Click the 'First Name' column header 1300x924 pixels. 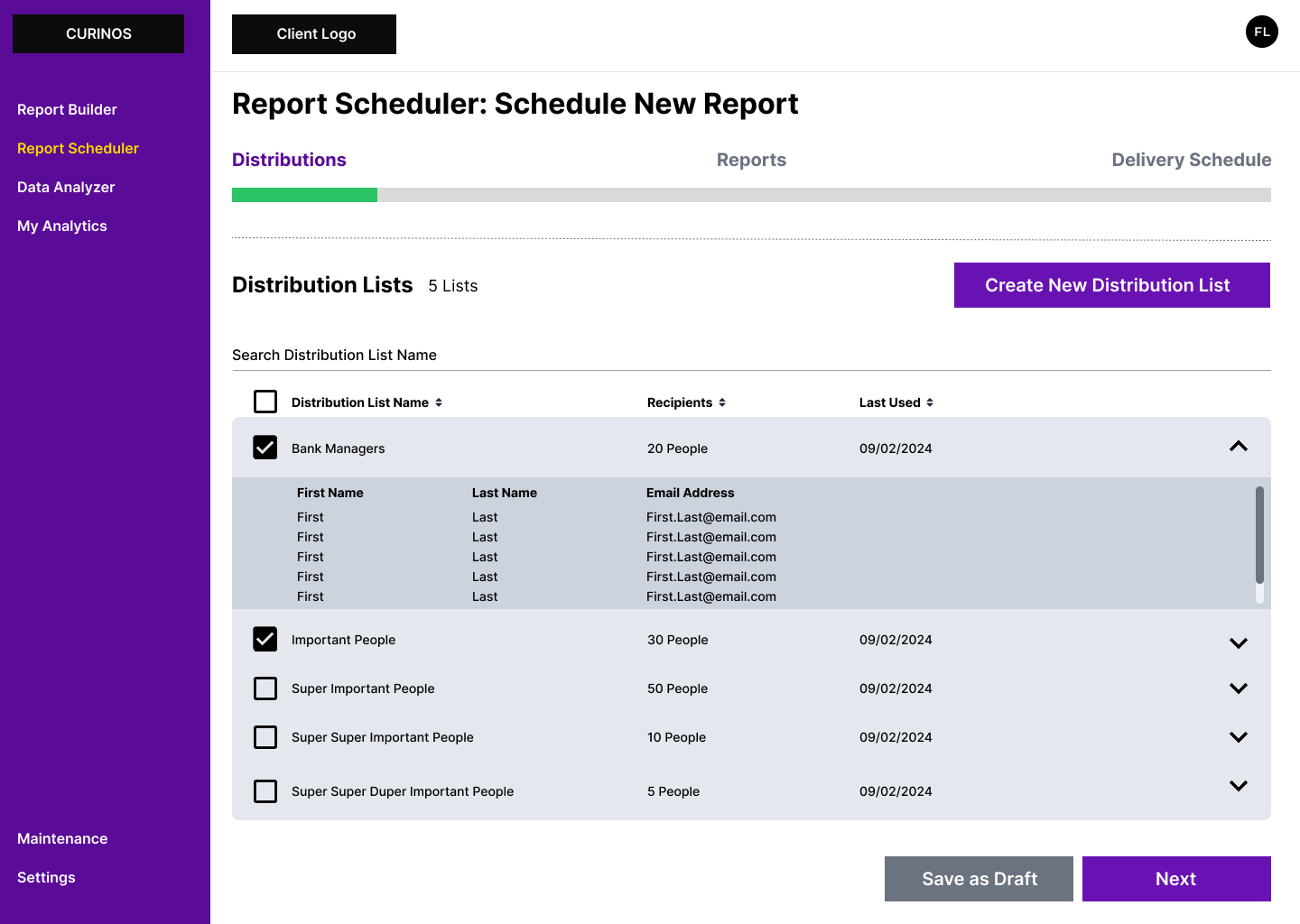[x=330, y=493]
